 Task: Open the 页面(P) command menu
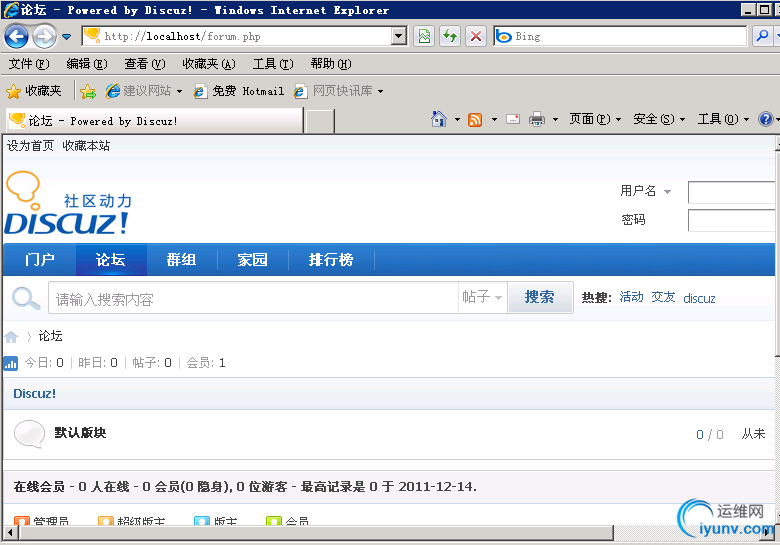[x=595, y=119]
